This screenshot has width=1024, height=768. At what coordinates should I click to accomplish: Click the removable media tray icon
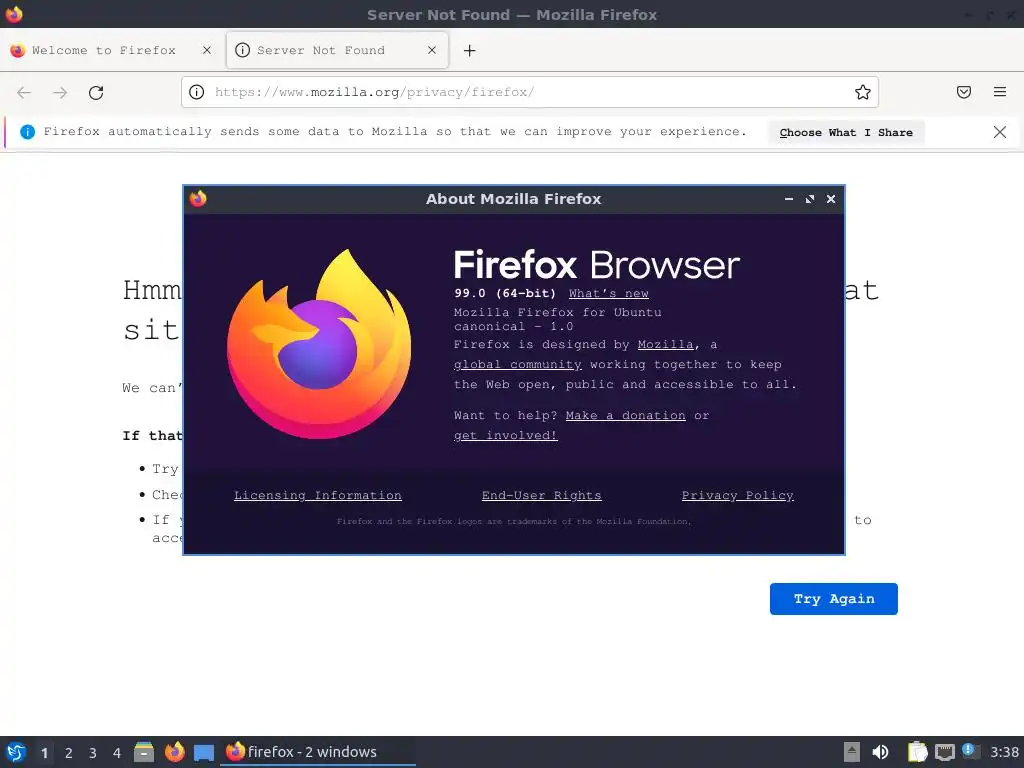tap(852, 752)
